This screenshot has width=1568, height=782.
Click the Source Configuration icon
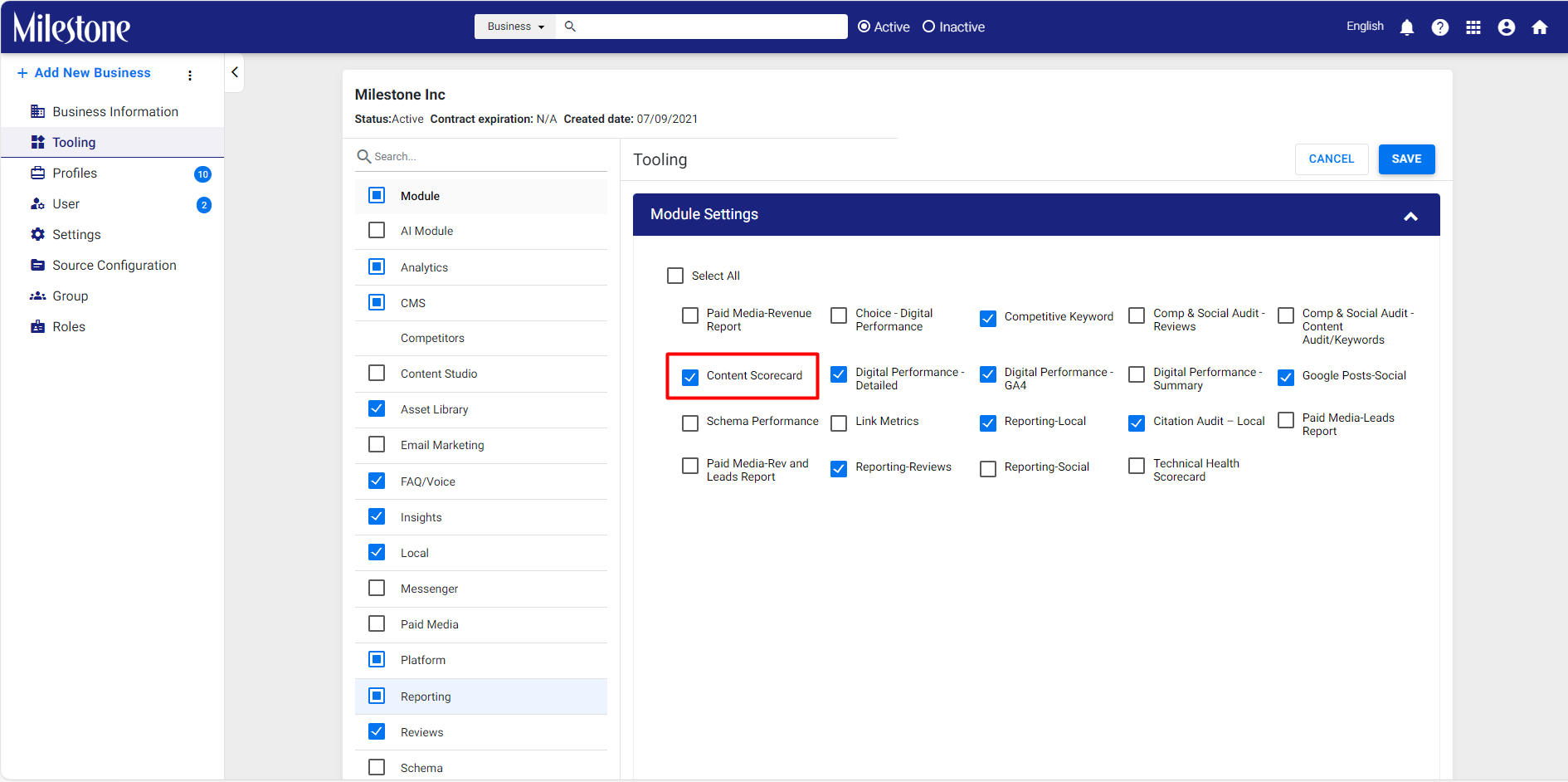click(x=37, y=265)
